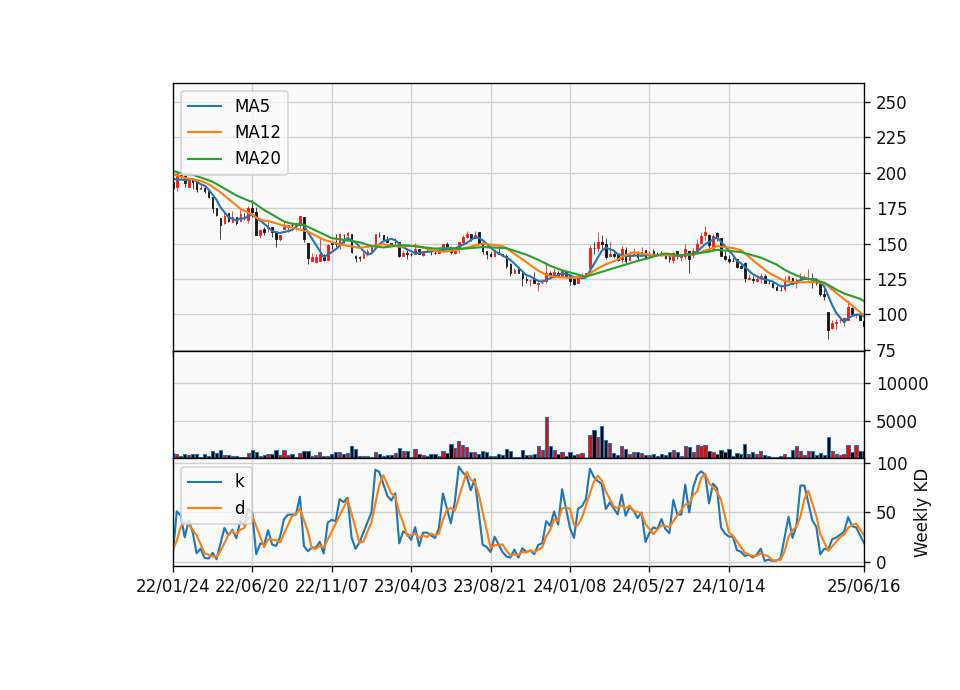Click the orange d legend line sample
960x690 pixels.
[204, 508]
